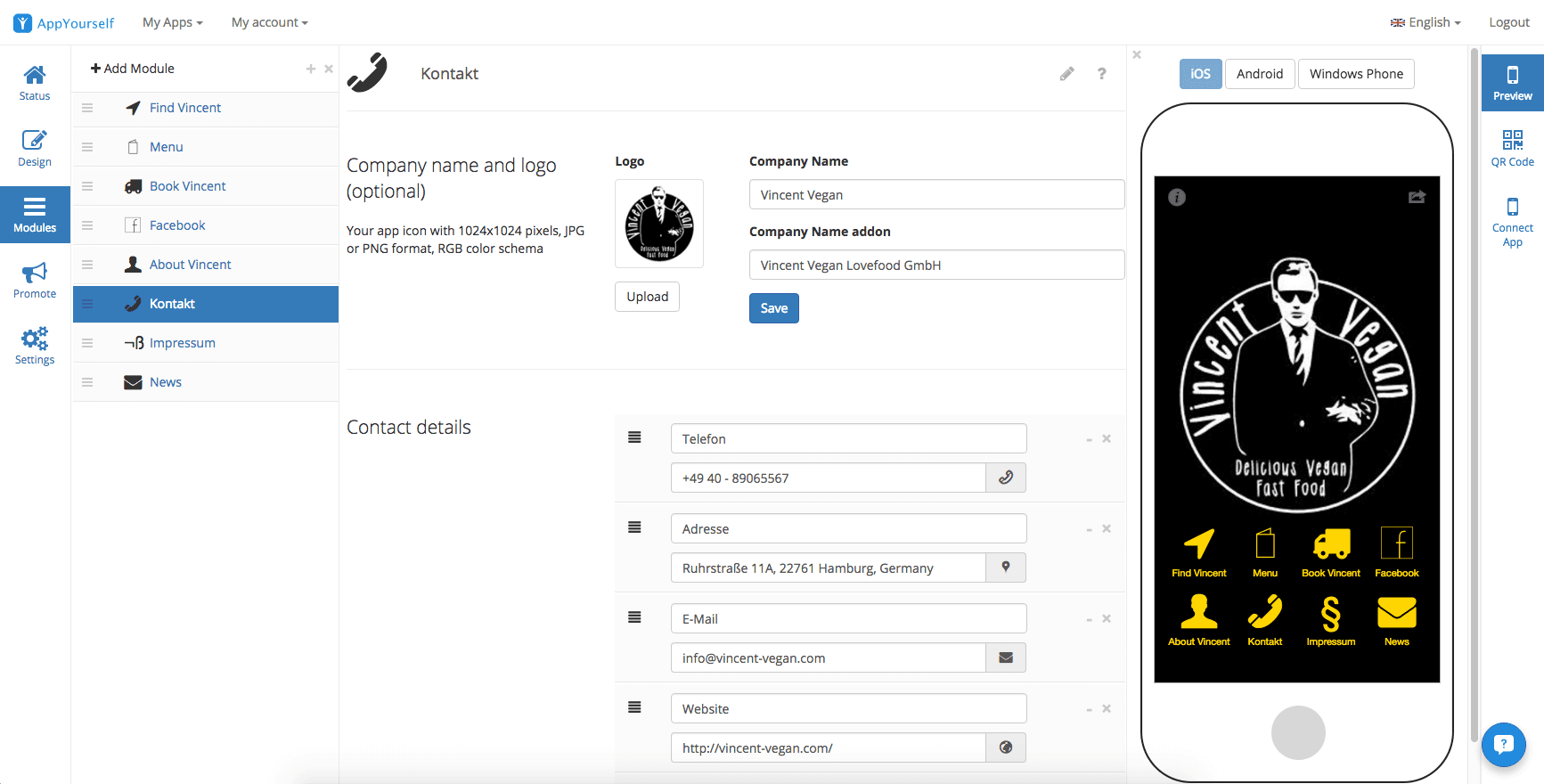The width and height of the screenshot is (1544, 784).
Task: Click the share icon in phone preview
Action: 1417,197
